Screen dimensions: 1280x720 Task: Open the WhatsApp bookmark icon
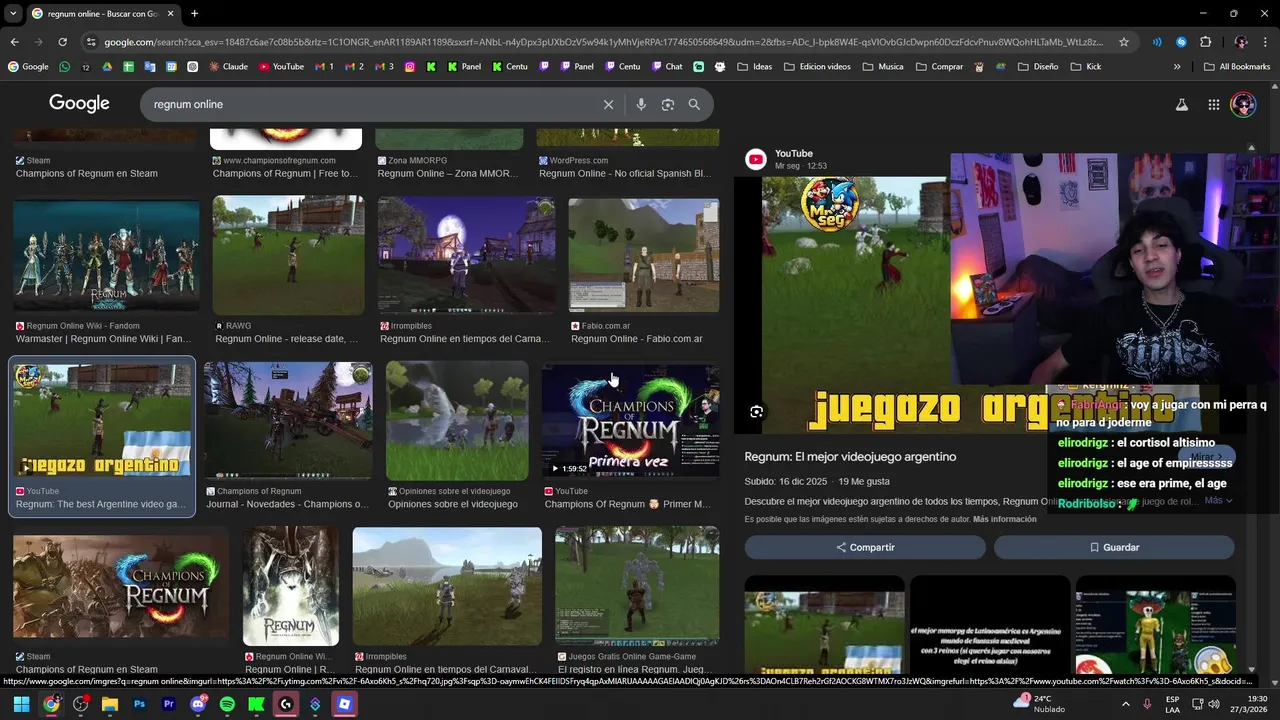tap(65, 67)
